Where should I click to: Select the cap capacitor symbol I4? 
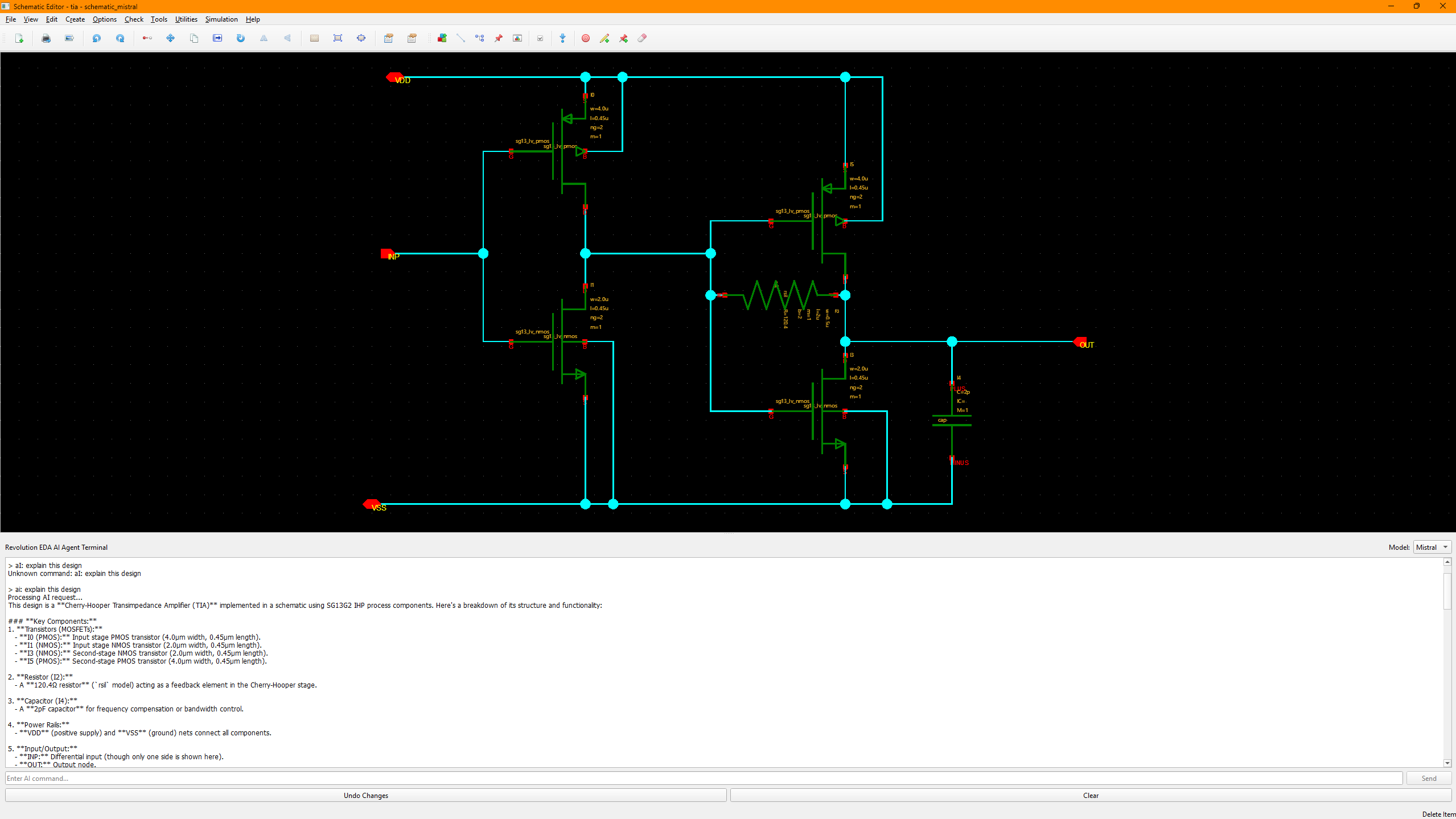click(x=952, y=421)
